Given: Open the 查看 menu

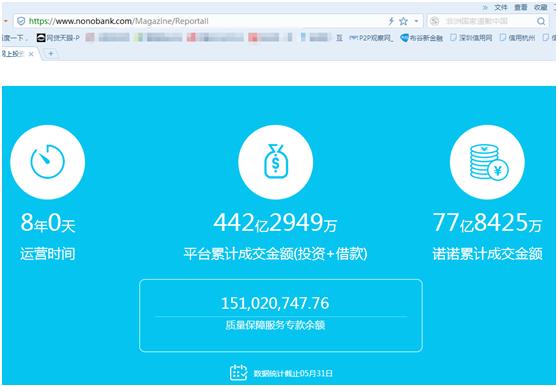Looking at the screenshot, I should click(x=521, y=7).
